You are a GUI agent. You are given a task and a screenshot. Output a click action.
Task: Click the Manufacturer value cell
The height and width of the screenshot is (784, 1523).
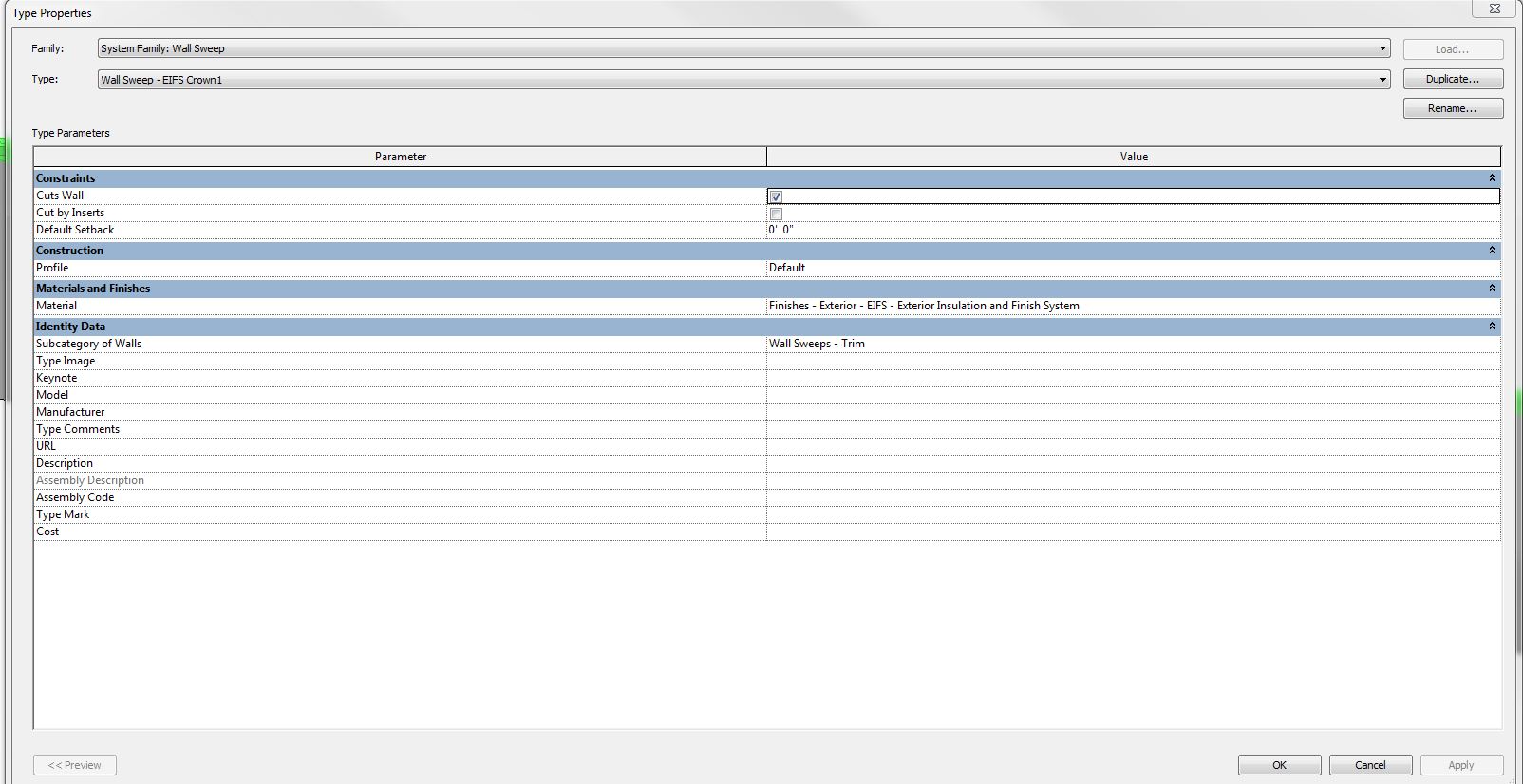tap(1134, 412)
